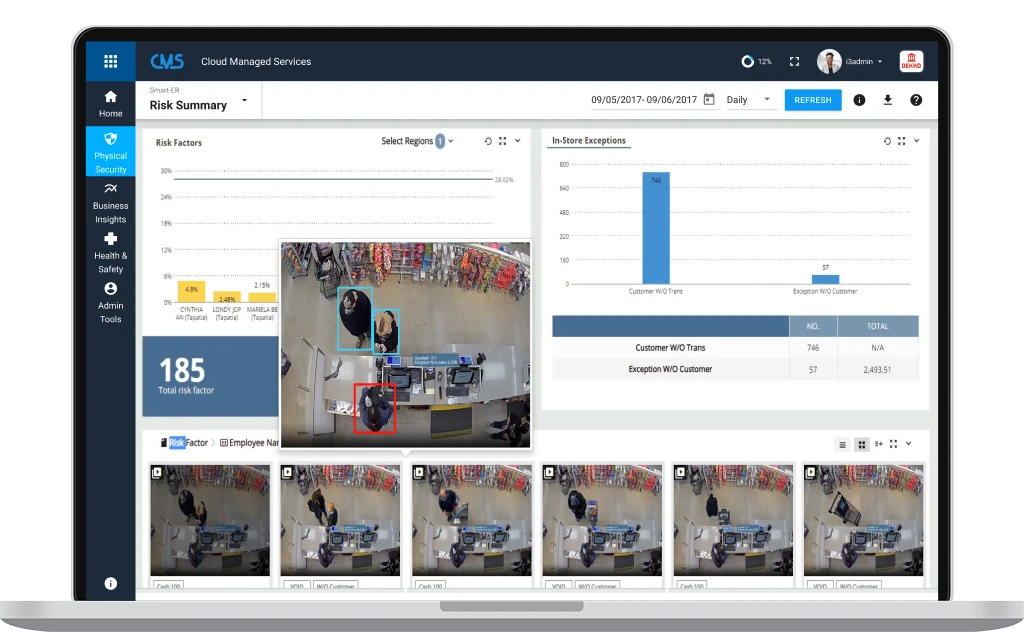This screenshot has width=1024, height=632.
Task: Click the REFRESH button
Action: click(x=812, y=100)
